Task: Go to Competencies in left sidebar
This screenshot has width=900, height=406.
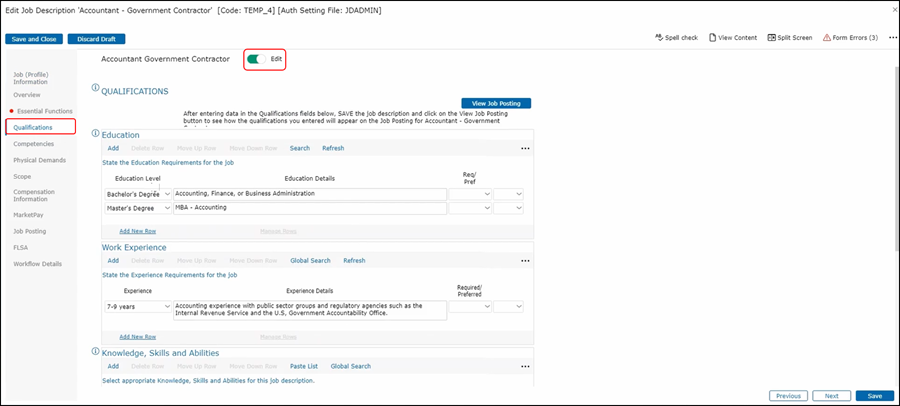Action: point(33,144)
